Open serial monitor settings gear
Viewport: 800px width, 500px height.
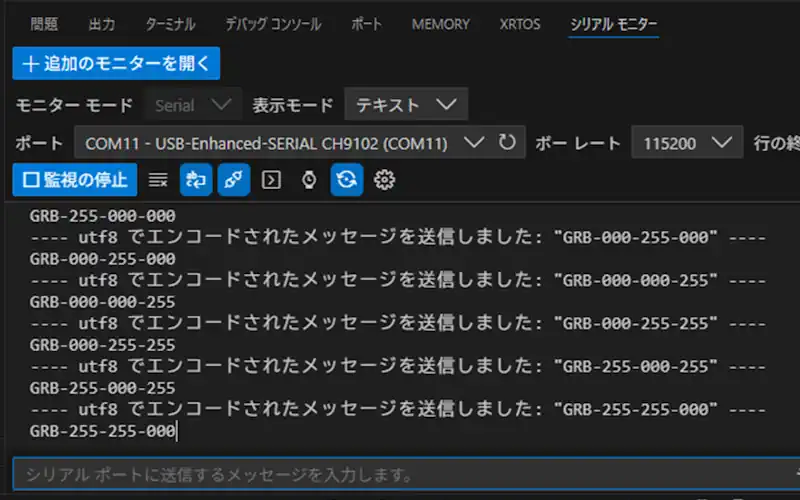click(385, 180)
